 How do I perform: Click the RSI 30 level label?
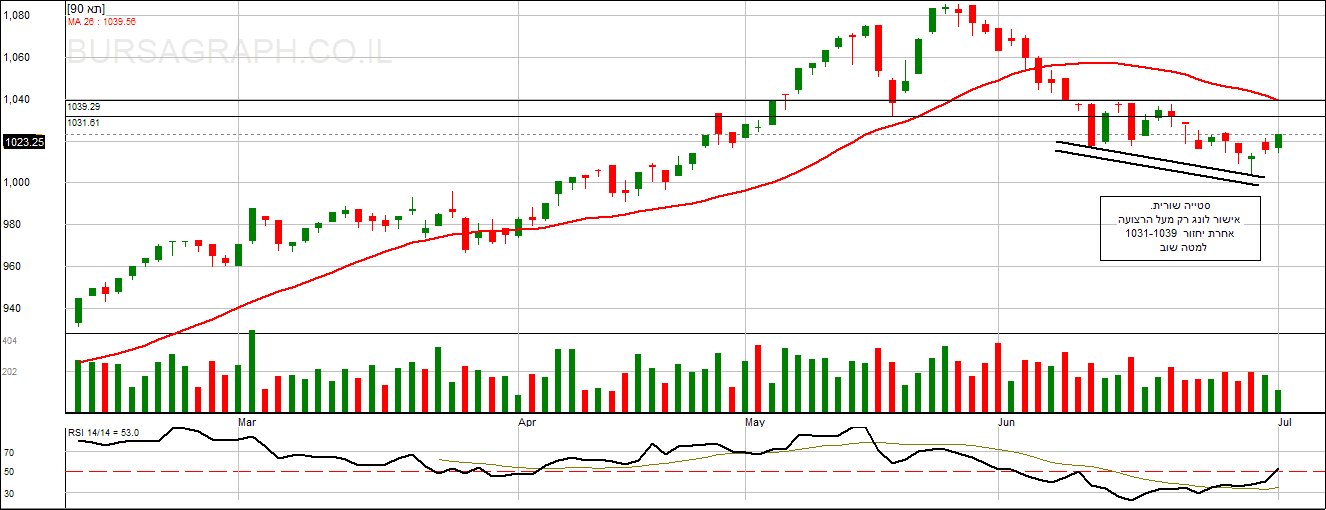tap(9, 493)
